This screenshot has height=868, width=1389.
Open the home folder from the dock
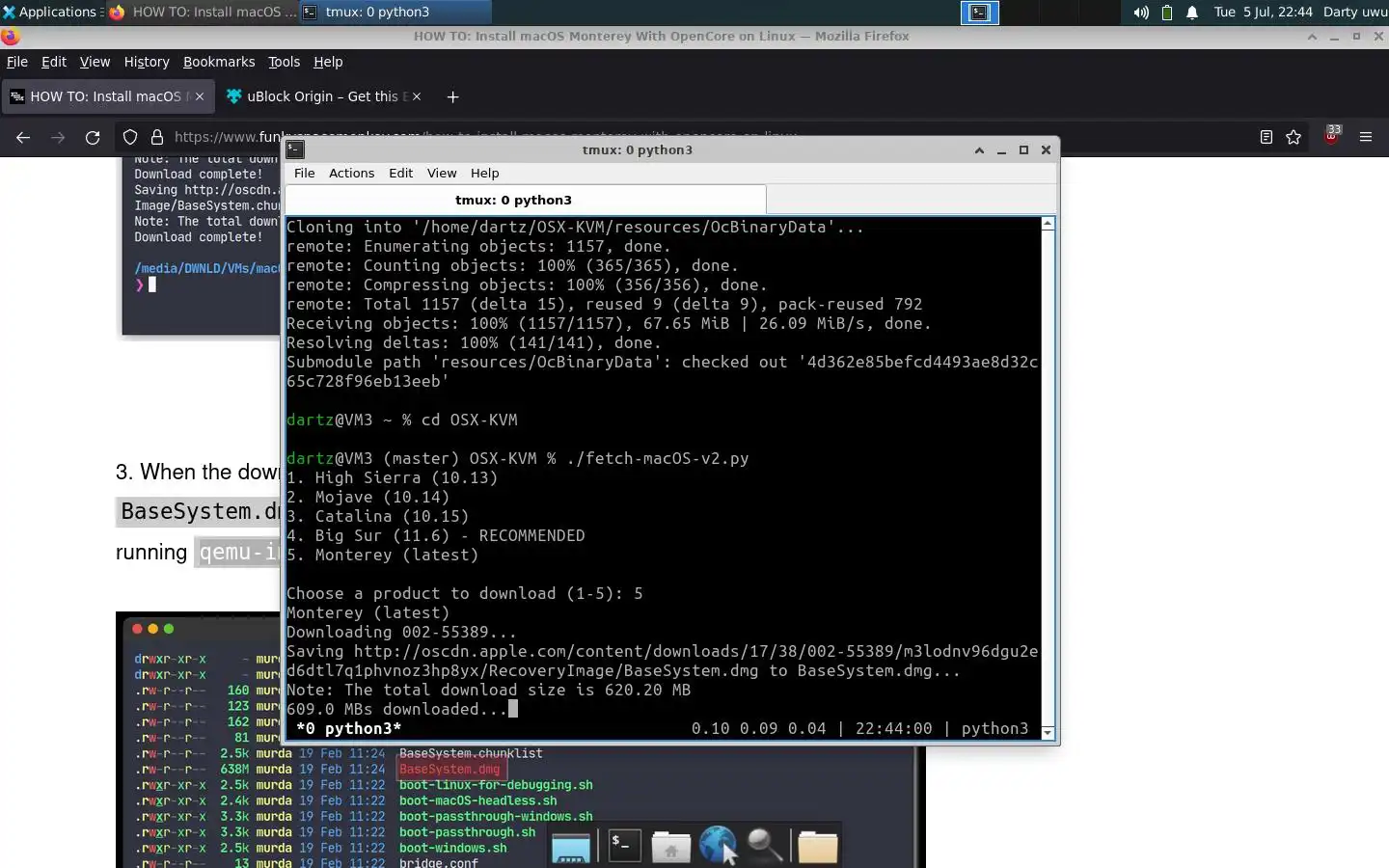670,846
